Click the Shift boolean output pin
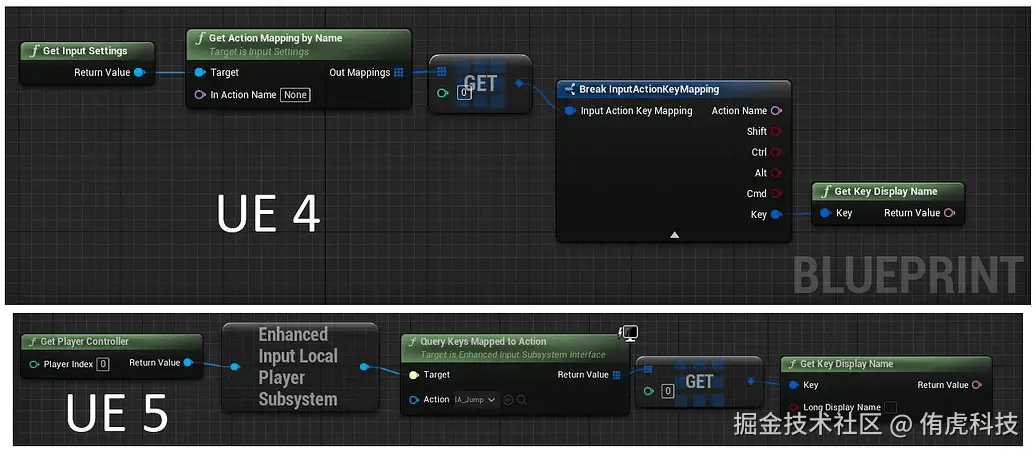This screenshot has width=1035, height=454. 776,131
